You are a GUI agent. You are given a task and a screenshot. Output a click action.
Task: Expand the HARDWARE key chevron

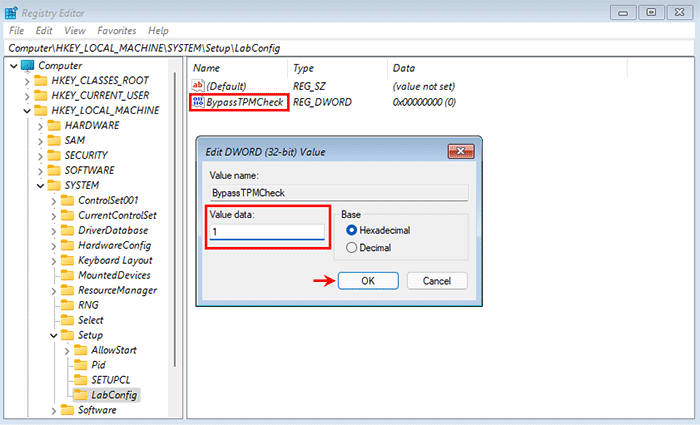(x=40, y=126)
